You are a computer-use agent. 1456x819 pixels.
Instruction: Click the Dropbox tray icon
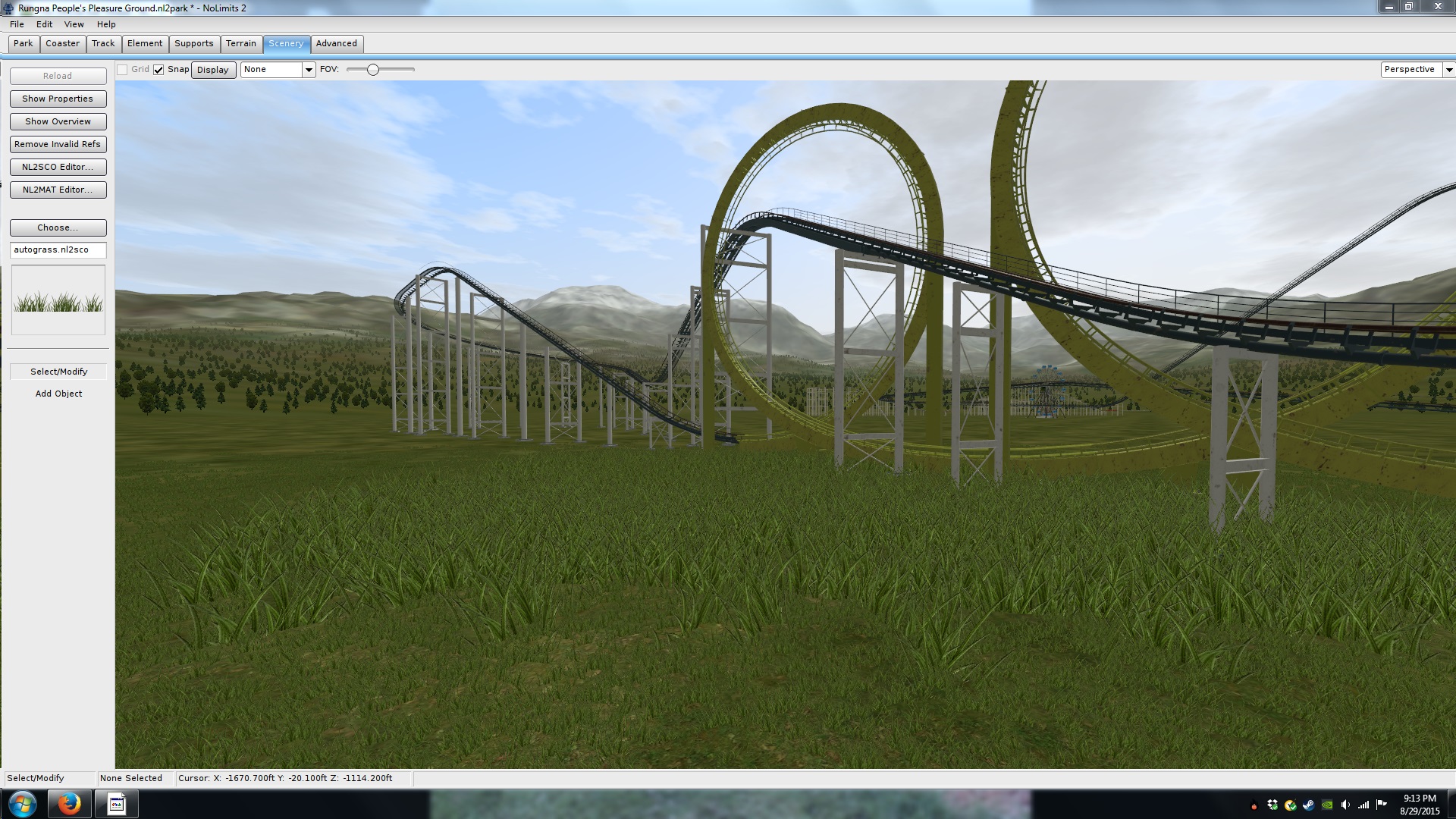(1272, 805)
